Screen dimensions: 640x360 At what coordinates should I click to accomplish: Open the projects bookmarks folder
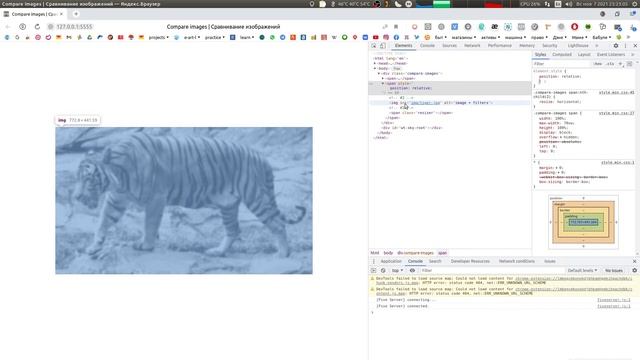pyautogui.click(x=158, y=37)
